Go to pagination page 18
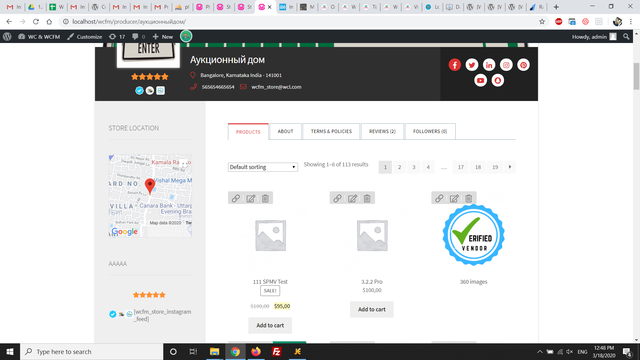 (478, 167)
